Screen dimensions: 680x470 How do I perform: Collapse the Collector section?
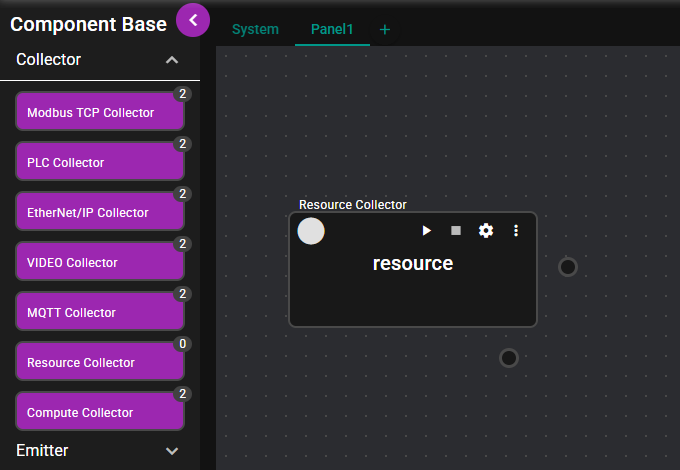pyautogui.click(x=172, y=60)
